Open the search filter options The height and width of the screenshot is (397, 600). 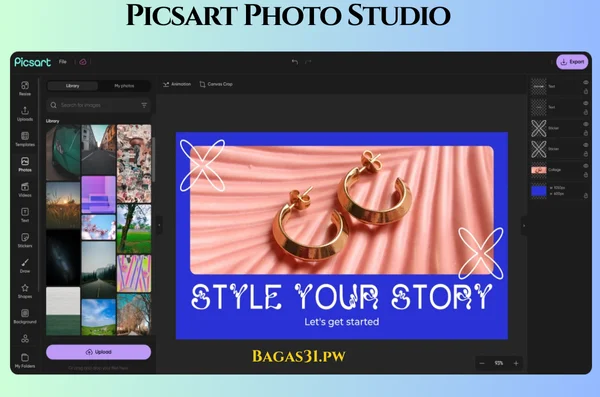pyautogui.click(x=144, y=105)
